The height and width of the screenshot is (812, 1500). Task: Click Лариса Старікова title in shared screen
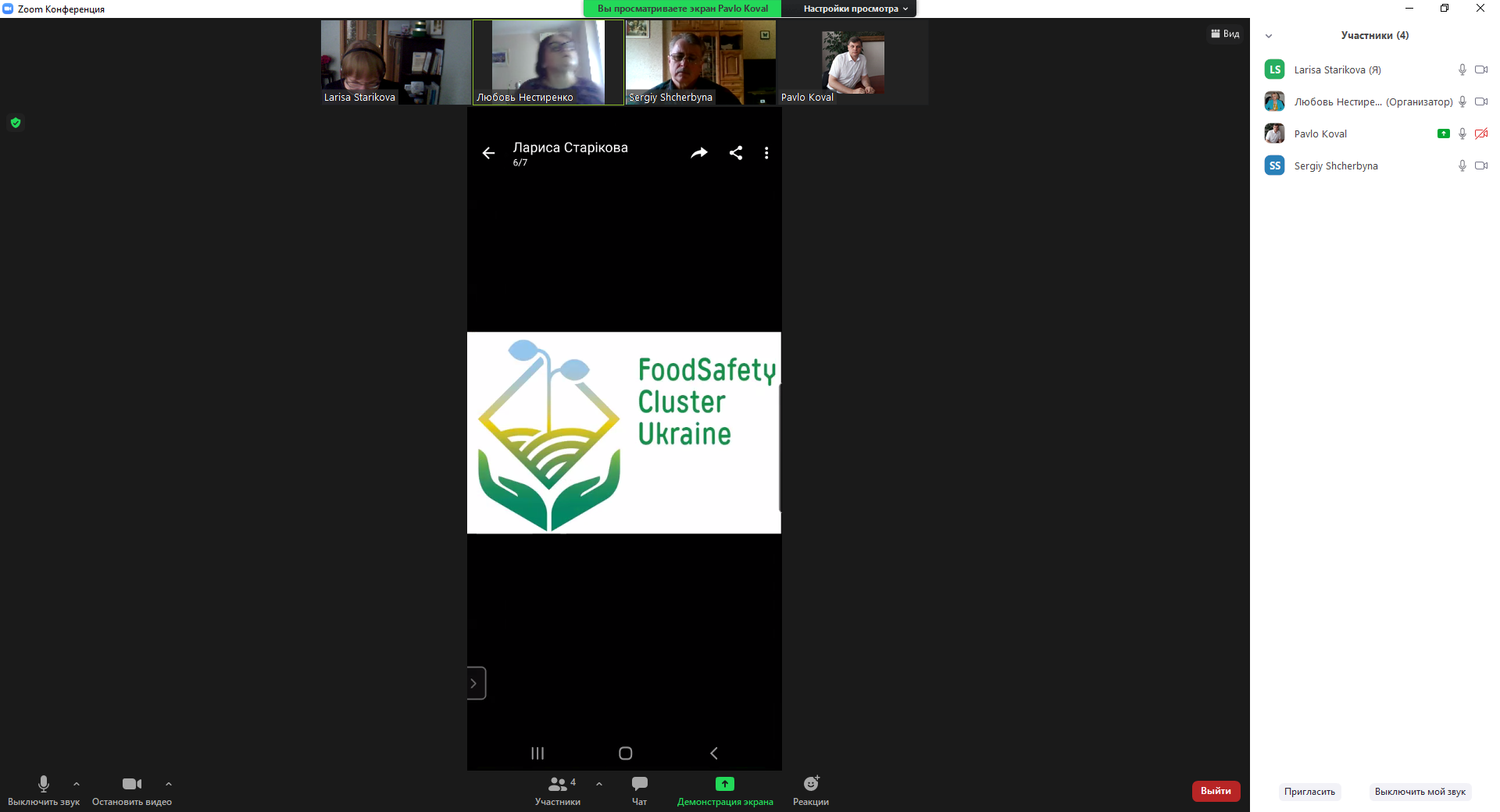pos(570,148)
